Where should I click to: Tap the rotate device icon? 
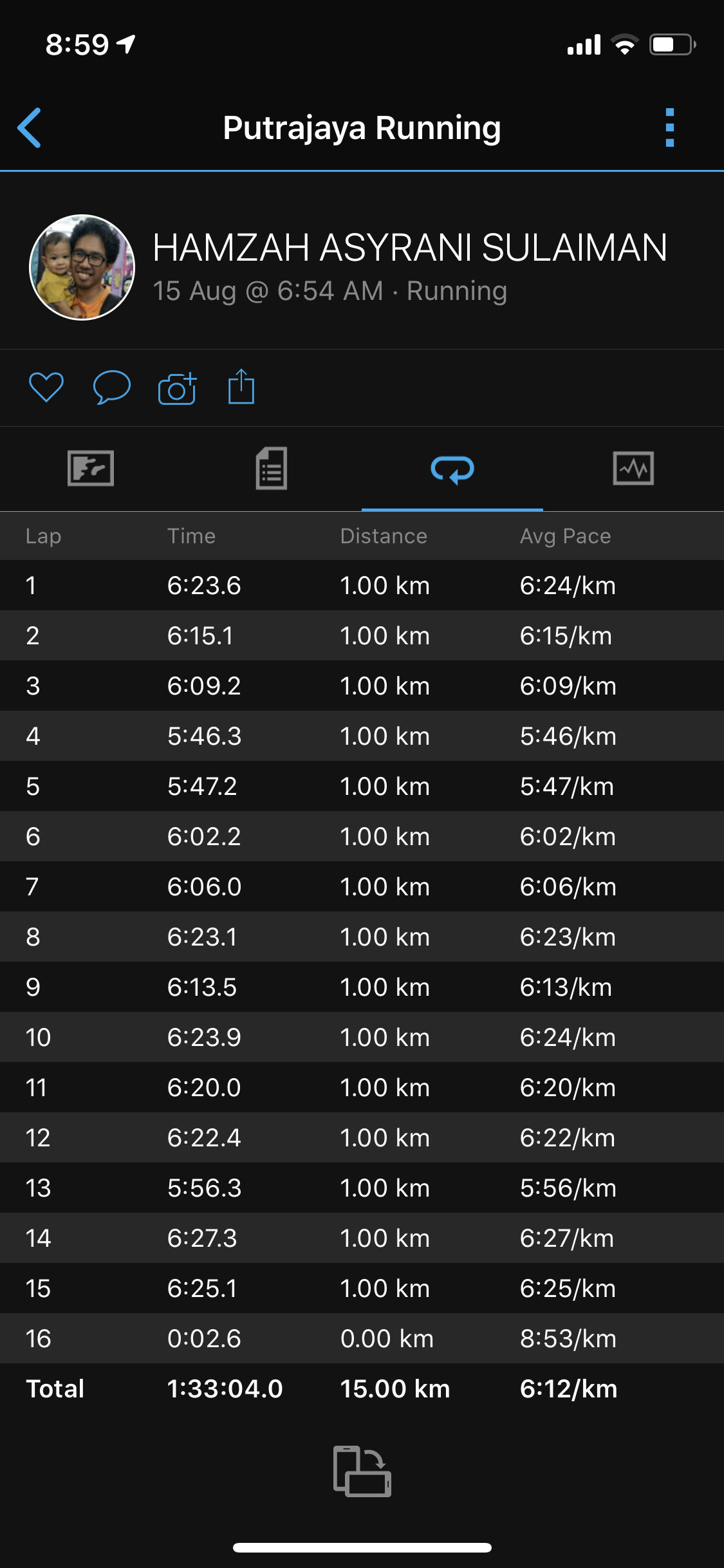(x=362, y=1471)
